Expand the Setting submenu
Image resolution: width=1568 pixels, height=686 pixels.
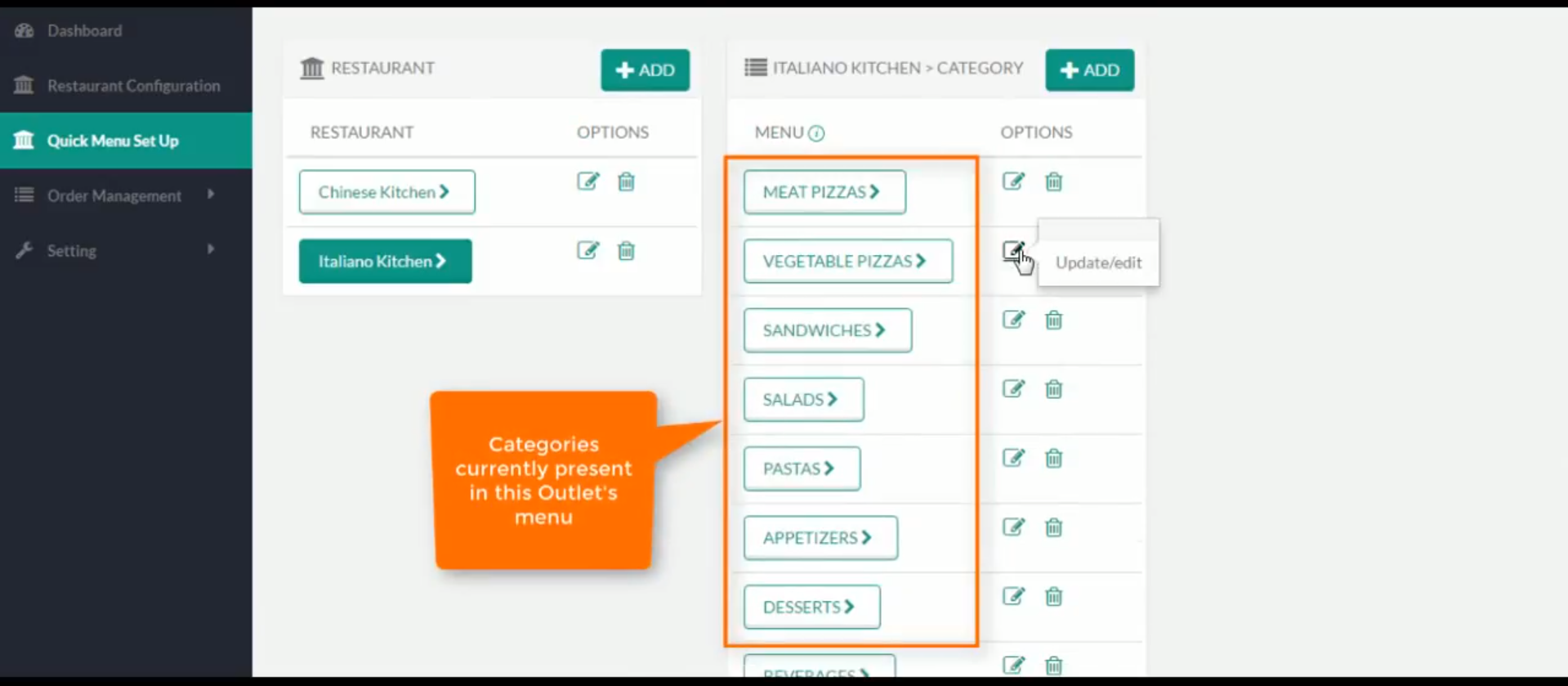[126, 250]
